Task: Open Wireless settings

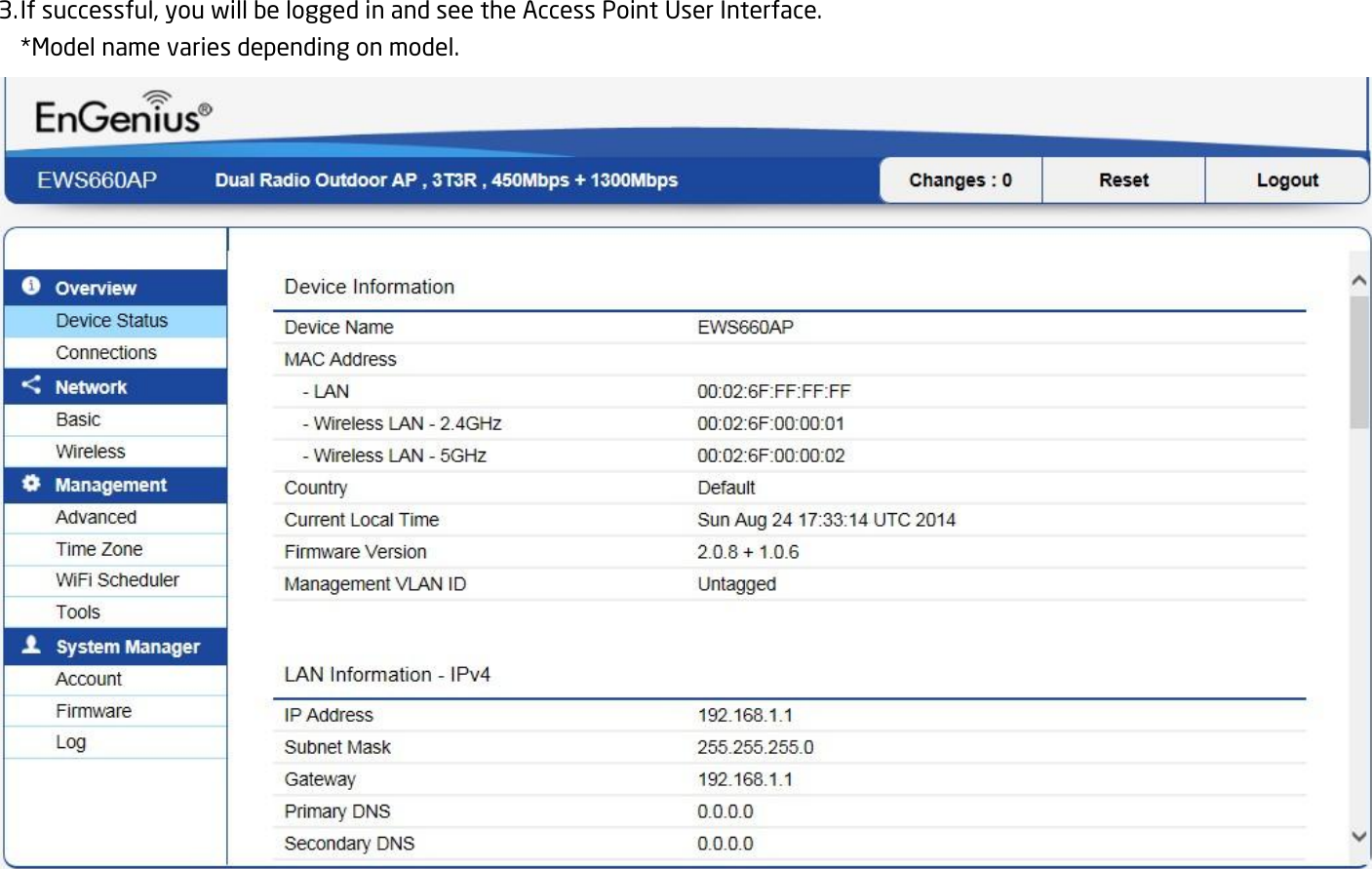Action: [115, 452]
